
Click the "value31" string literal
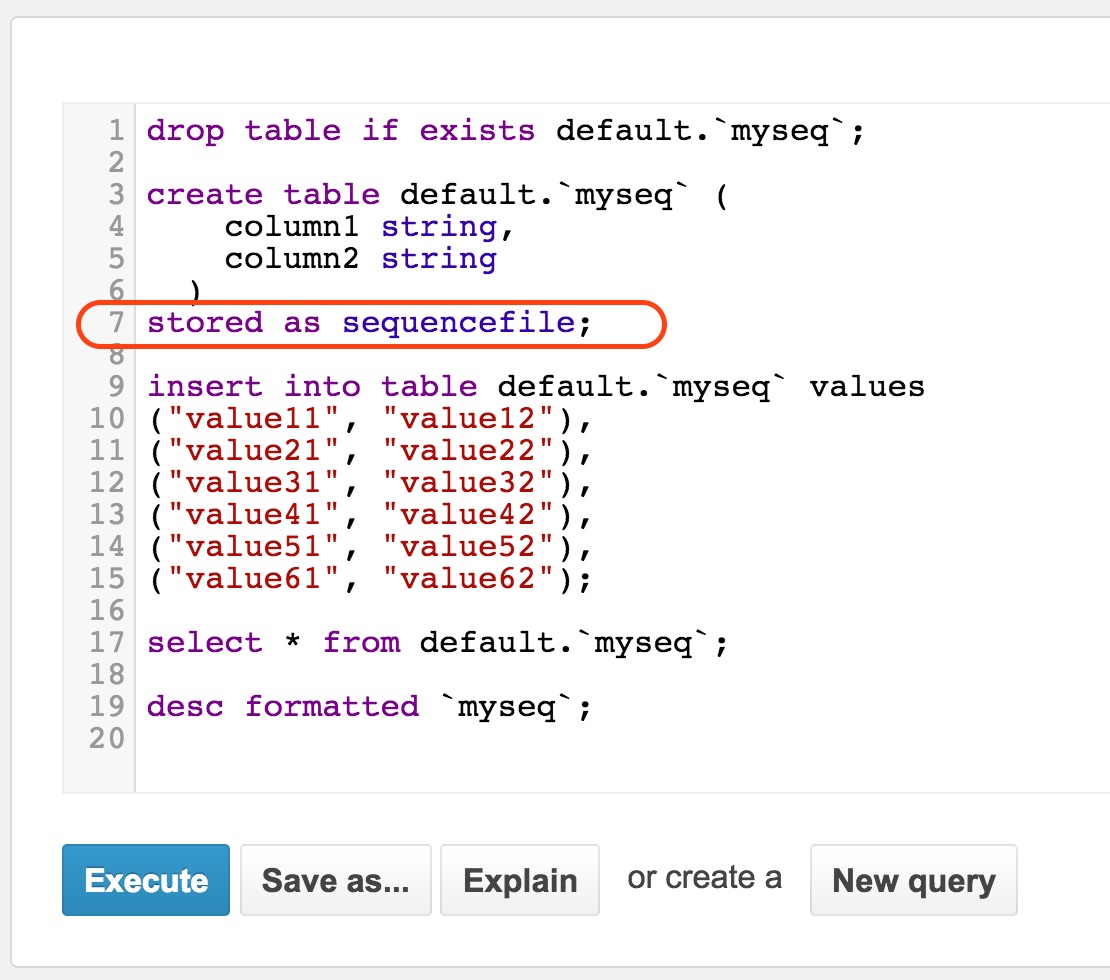pos(254,483)
